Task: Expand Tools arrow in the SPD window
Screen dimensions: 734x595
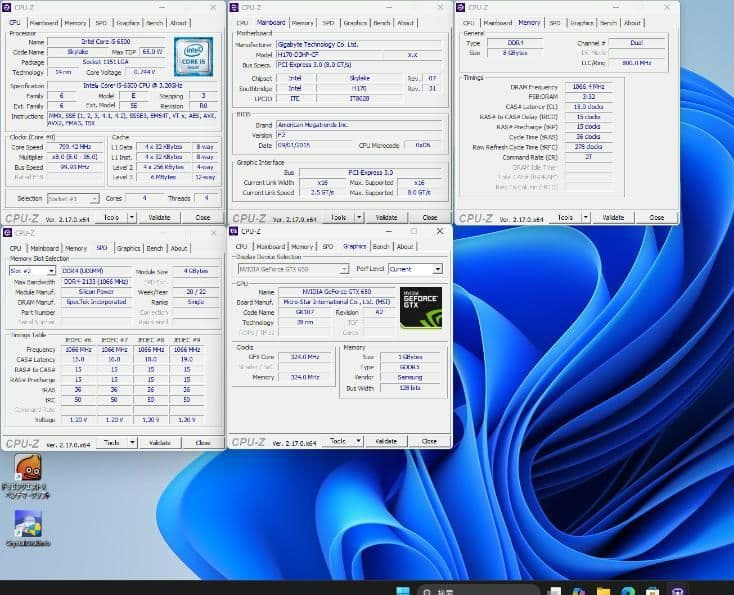Action: (x=132, y=442)
